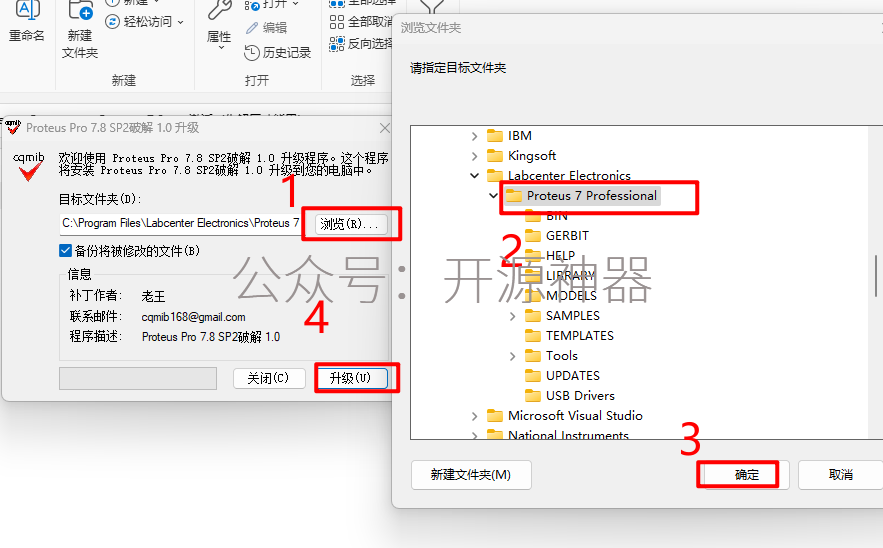
Task: Select the National Instruments folder
Action: click(568, 435)
